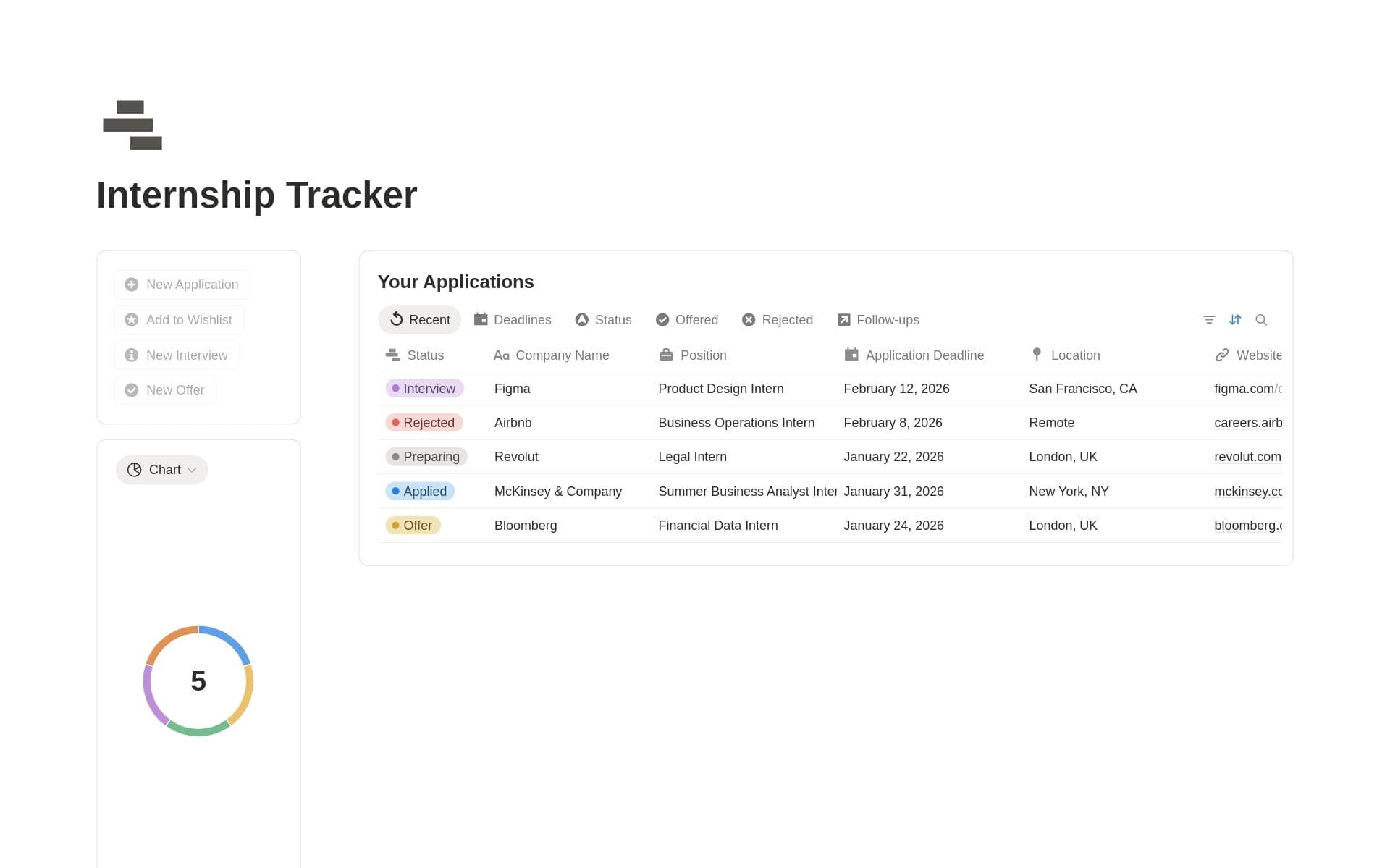Click the checkmark icon beside New Offer

coord(131,390)
